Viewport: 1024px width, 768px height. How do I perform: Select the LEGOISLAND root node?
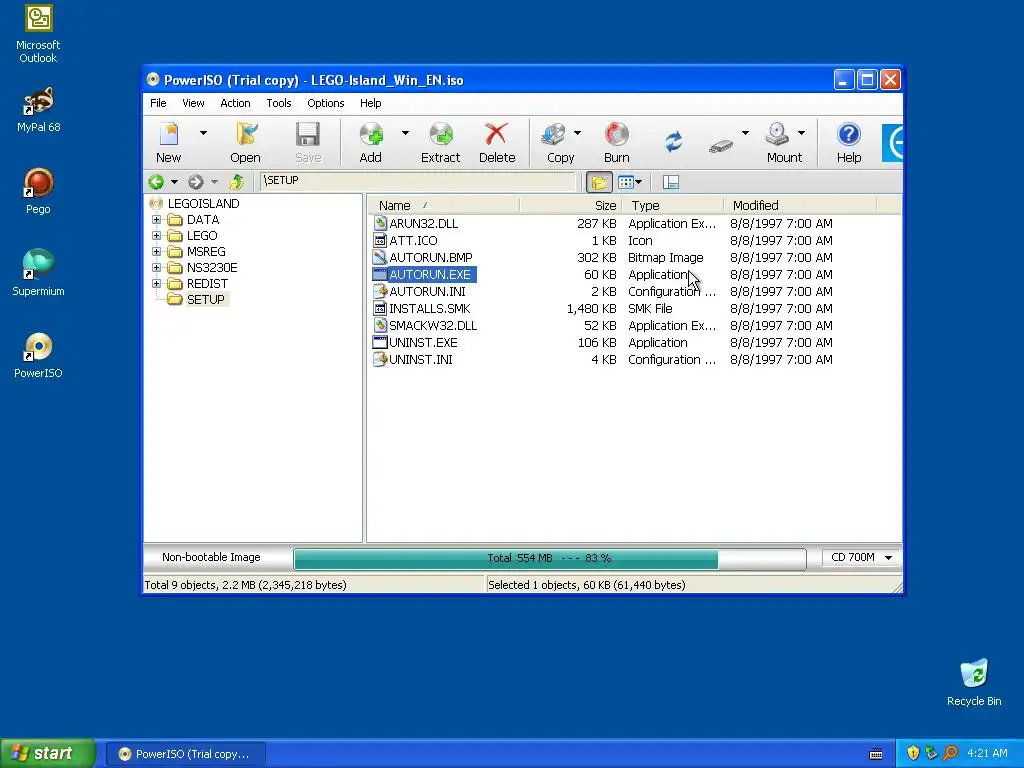[203, 203]
